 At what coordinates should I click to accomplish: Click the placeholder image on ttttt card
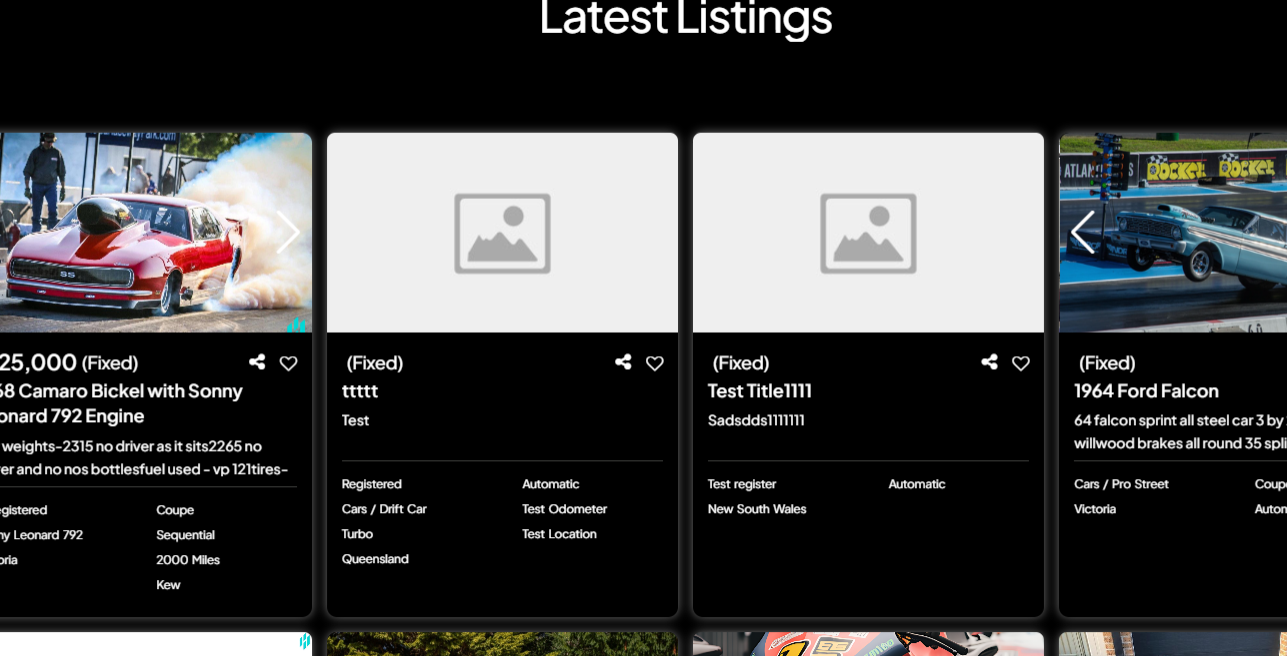[502, 233]
